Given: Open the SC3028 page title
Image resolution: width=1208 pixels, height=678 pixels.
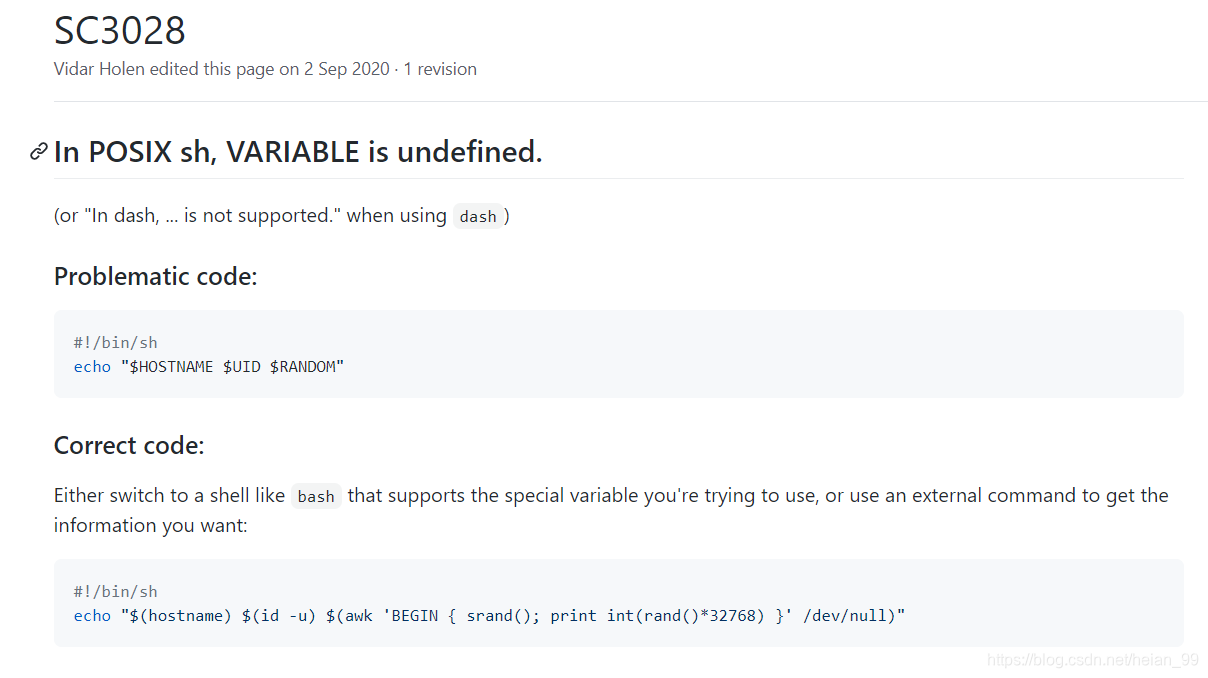Looking at the screenshot, I should click(x=120, y=31).
